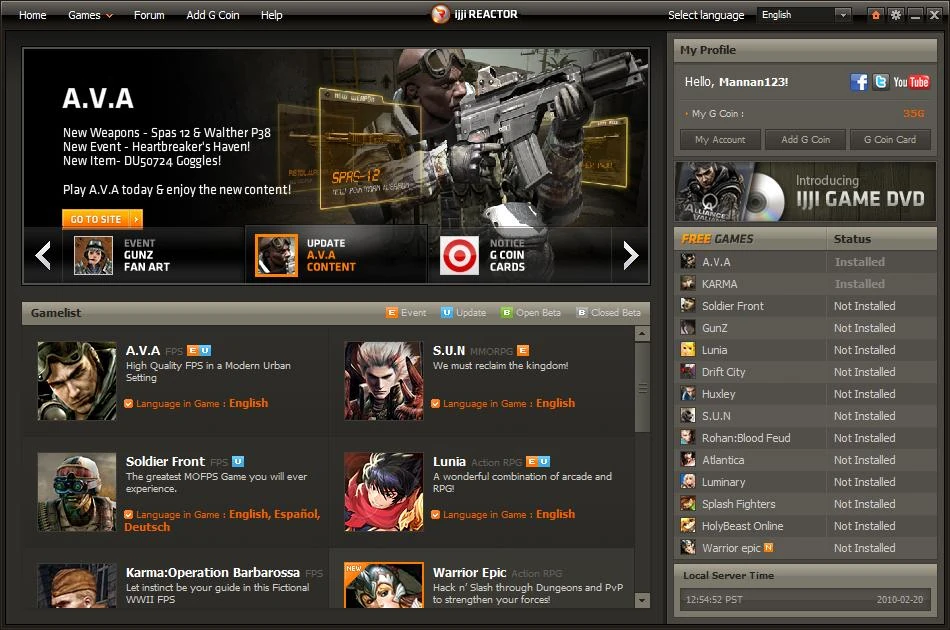Click the Splash Fighters icon
This screenshot has height=630, width=950.
pyautogui.click(x=688, y=503)
